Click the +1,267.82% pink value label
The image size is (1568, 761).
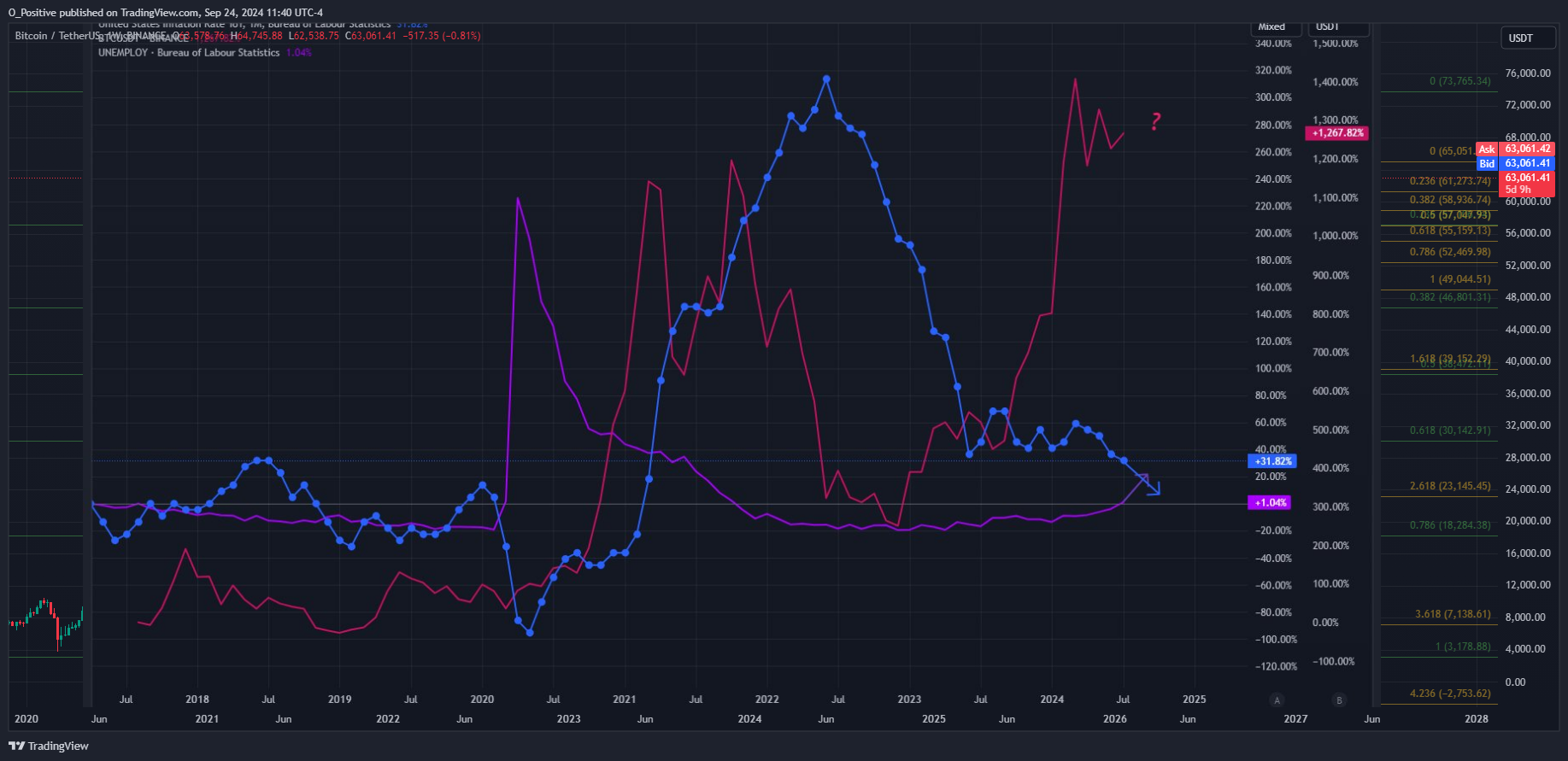pos(1337,133)
